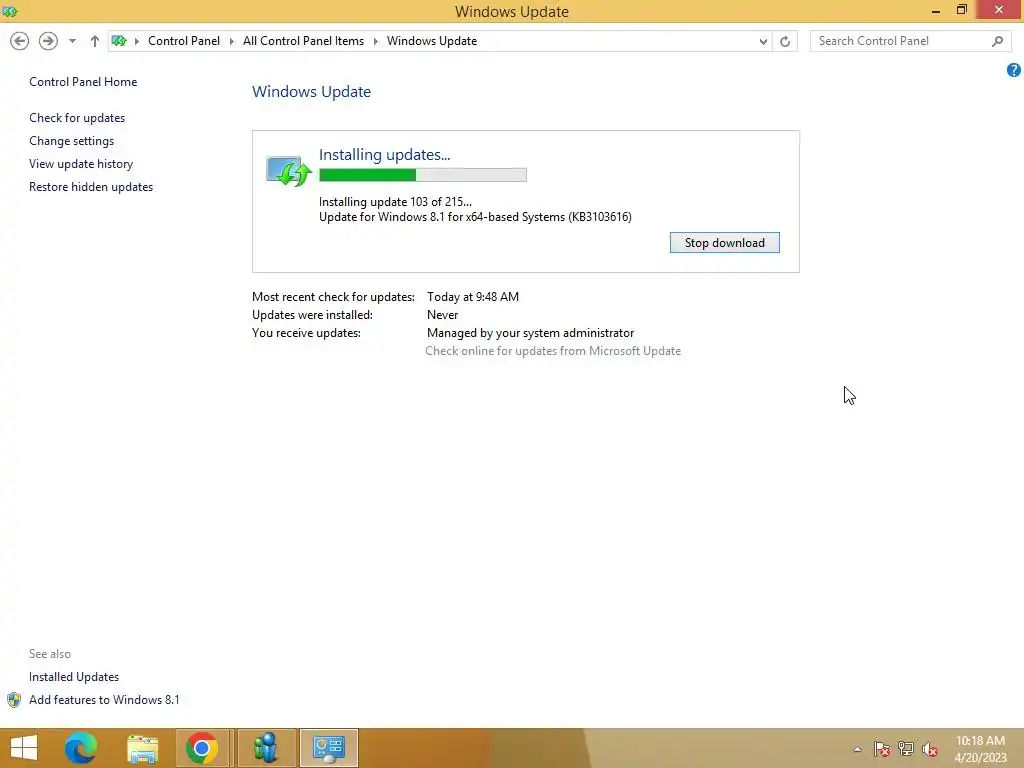Go up one level with Up arrow

tap(95, 41)
